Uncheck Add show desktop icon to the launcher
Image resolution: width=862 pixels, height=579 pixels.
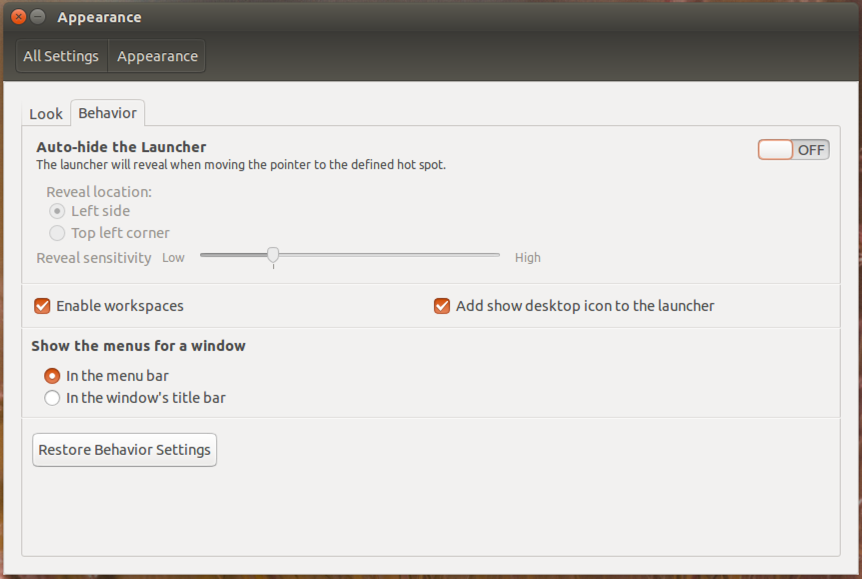click(x=442, y=306)
